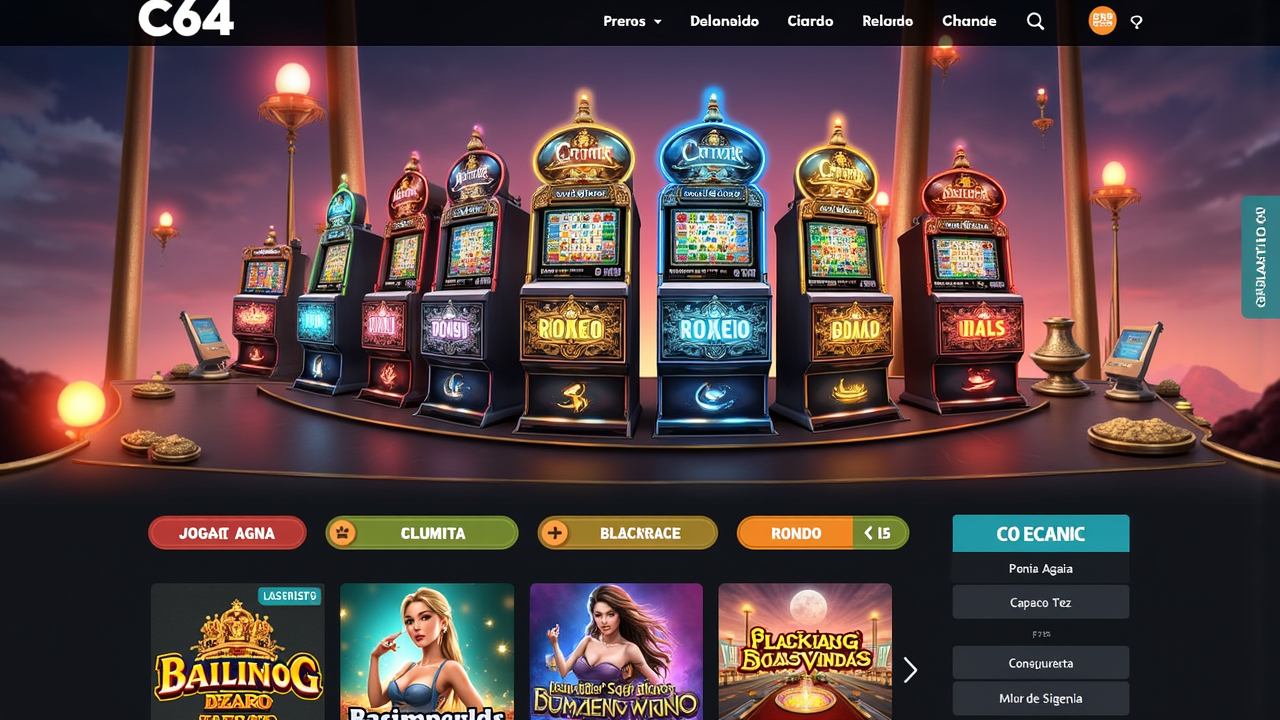
Task: Click the plus icon on Blackrace button
Action: point(555,533)
